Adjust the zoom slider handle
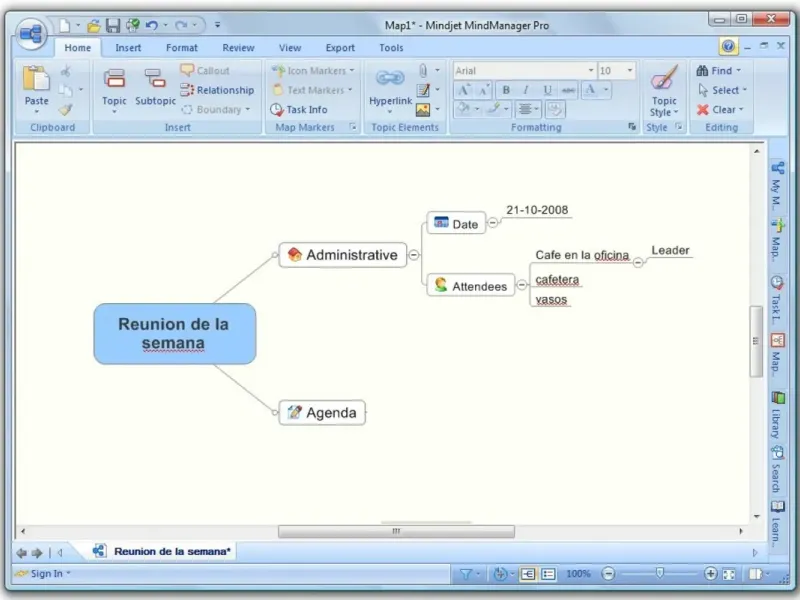The height and width of the screenshot is (600, 800). 659,574
